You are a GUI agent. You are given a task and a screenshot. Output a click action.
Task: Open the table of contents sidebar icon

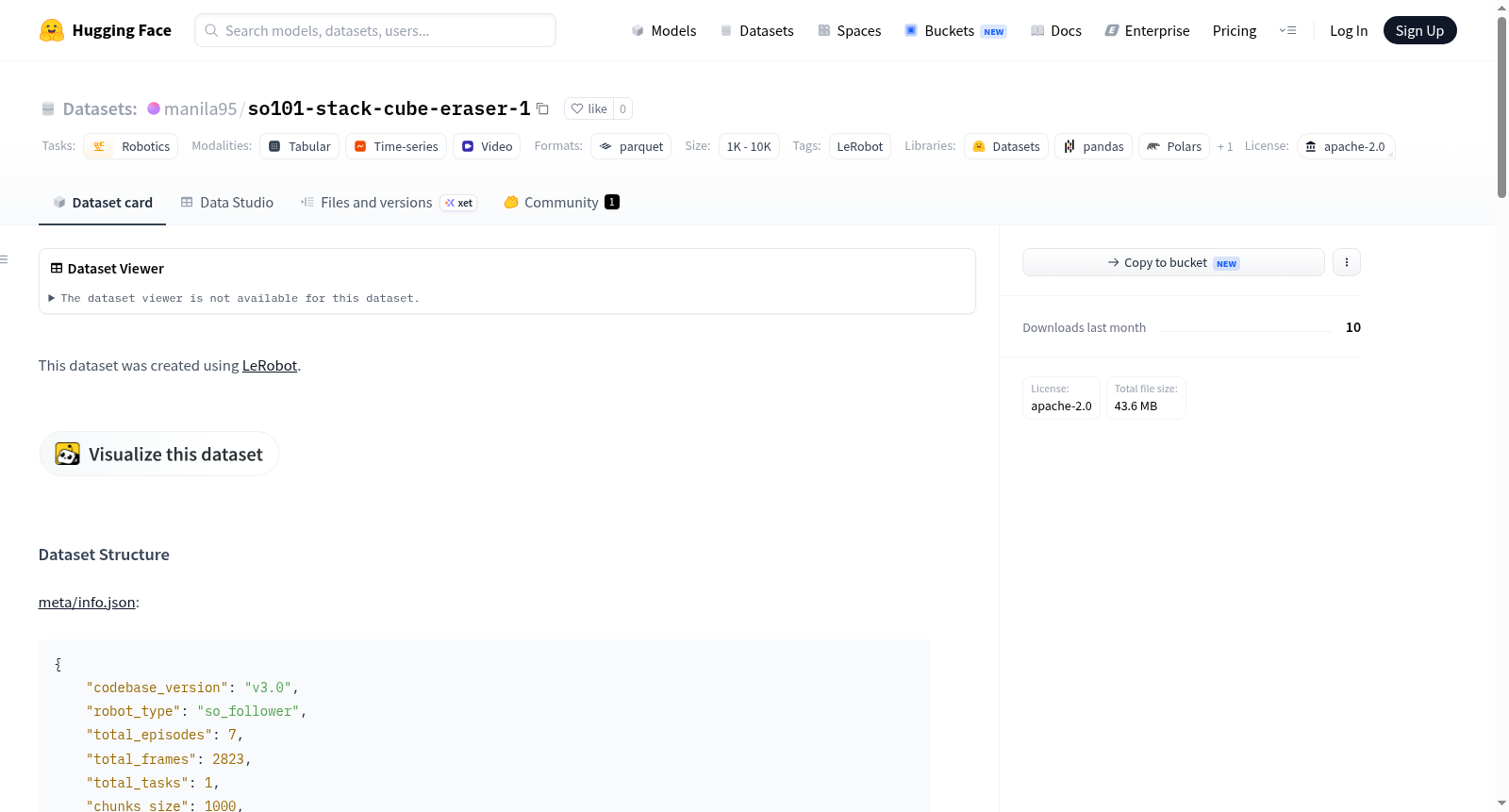pyautogui.click(x=5, y=259)
